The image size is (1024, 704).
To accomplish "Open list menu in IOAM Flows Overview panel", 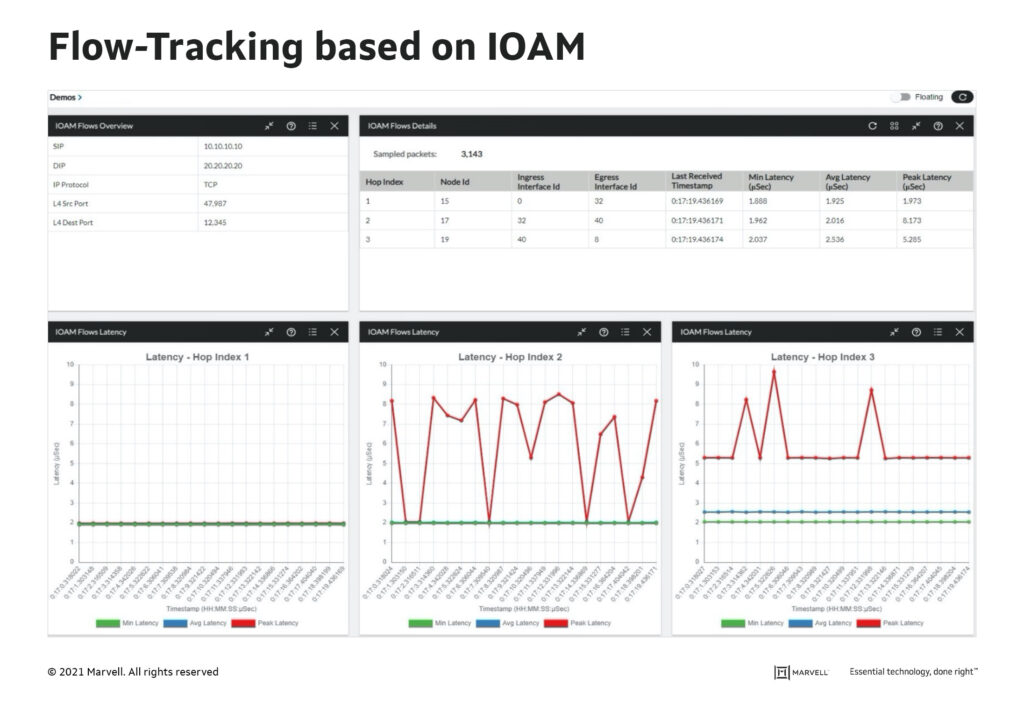I will tap(313, 126).
